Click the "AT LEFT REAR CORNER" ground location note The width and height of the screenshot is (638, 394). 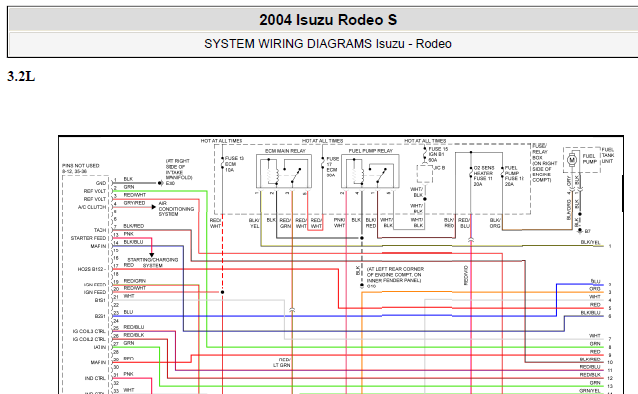click(x=395, y=275)
